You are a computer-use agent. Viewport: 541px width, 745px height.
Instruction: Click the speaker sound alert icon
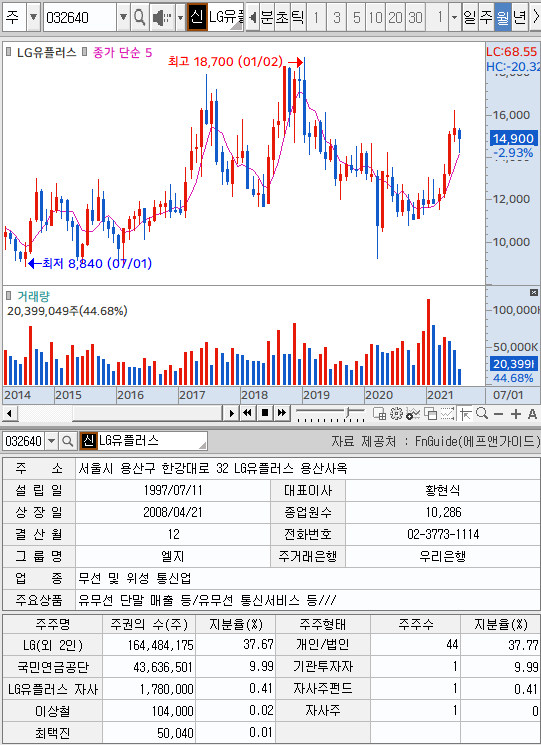pyautogui.click(x=162, y=18)
